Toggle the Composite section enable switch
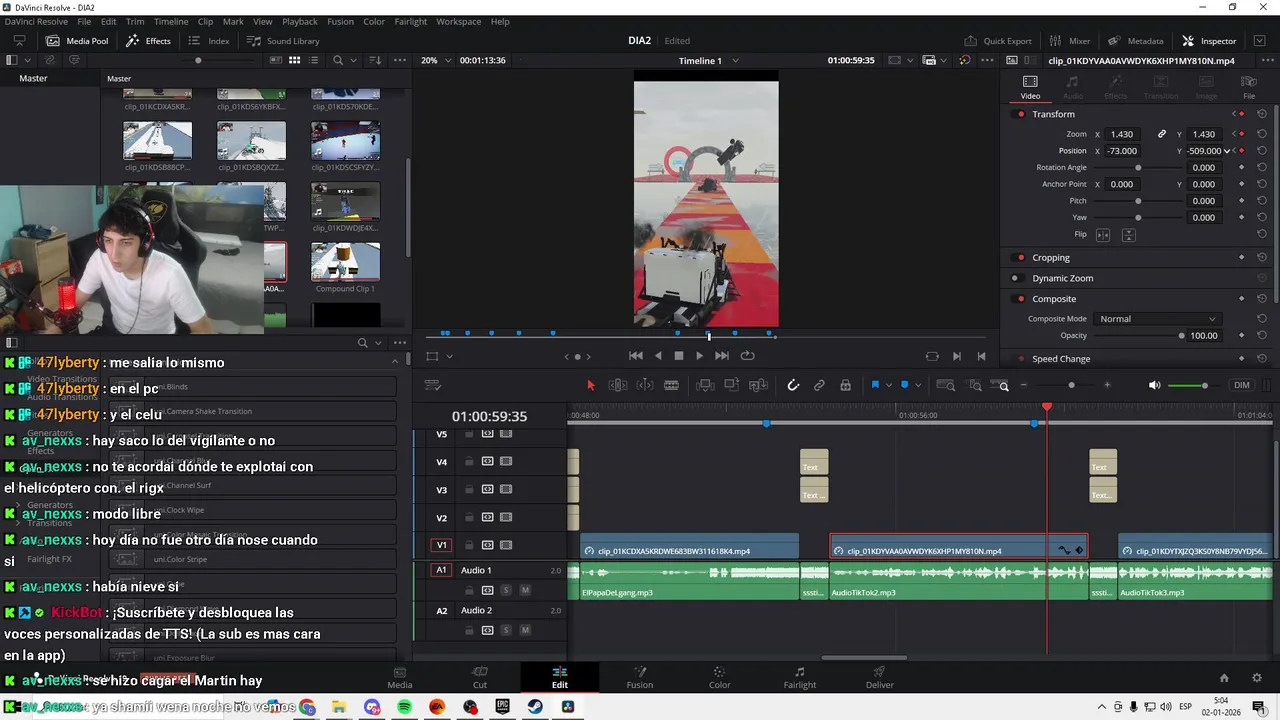1280x720 pixels. (x=1020, y=299)
